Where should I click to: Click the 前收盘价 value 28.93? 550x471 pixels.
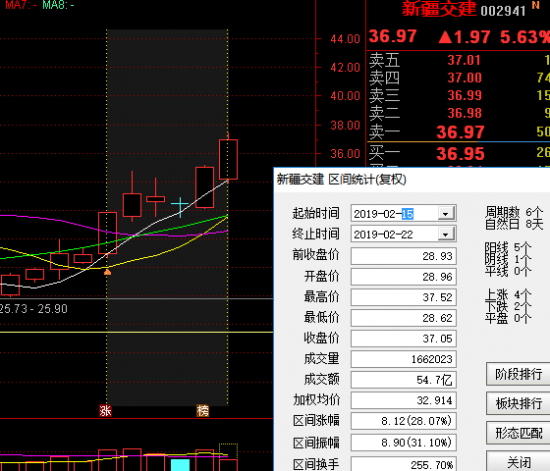(x=403, y=256)
